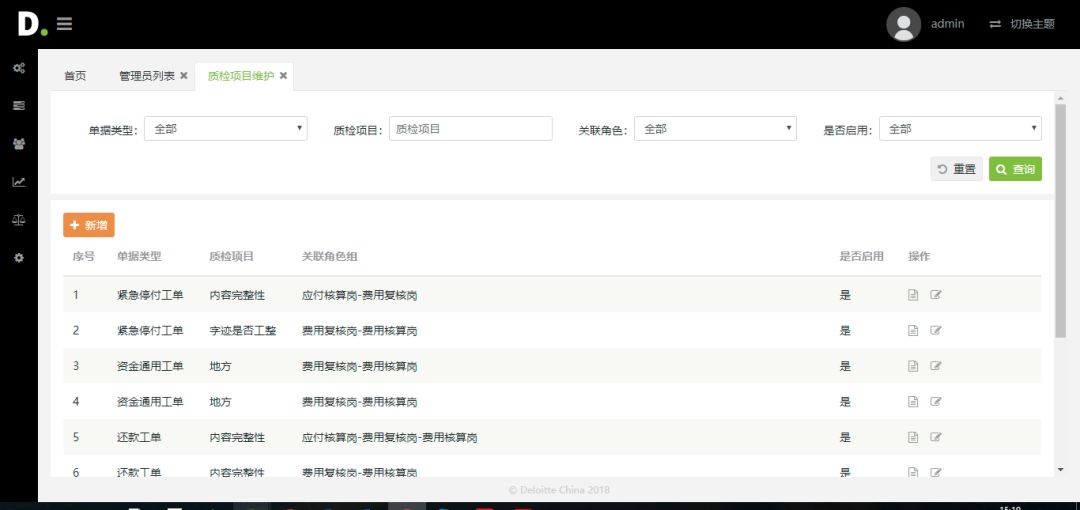1080x510 pixels.
Task: Click the 关联角色组 column header
Action: [329, 256]
